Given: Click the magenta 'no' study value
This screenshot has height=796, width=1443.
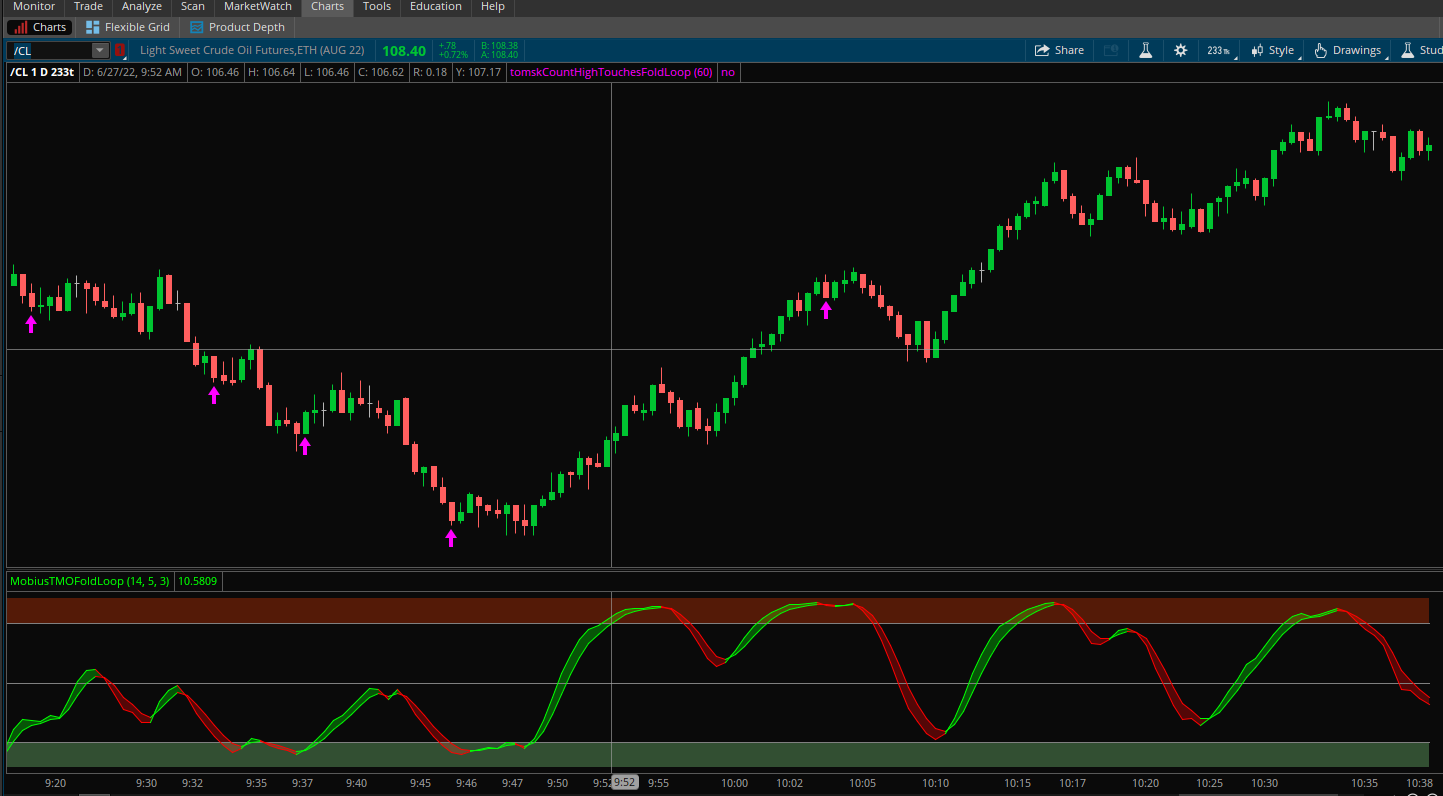Looking at the screenshot, I should pyautogui.click(x=728, y=72).
